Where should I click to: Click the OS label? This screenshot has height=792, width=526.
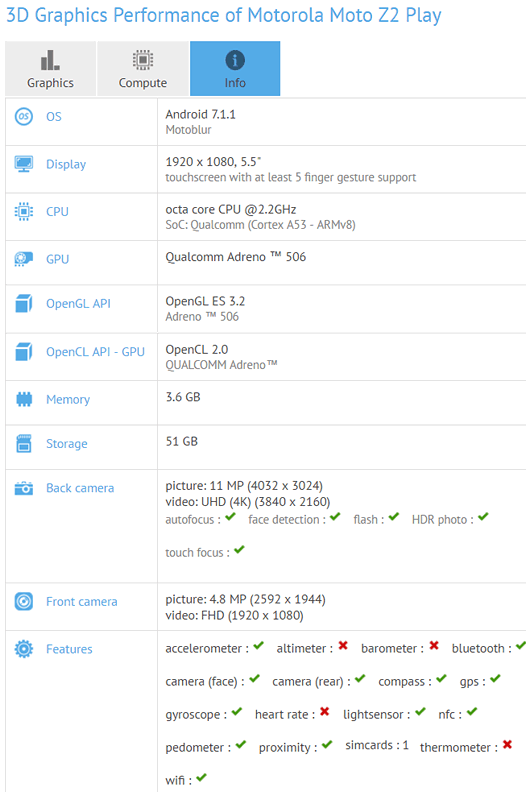pos(54,117)
